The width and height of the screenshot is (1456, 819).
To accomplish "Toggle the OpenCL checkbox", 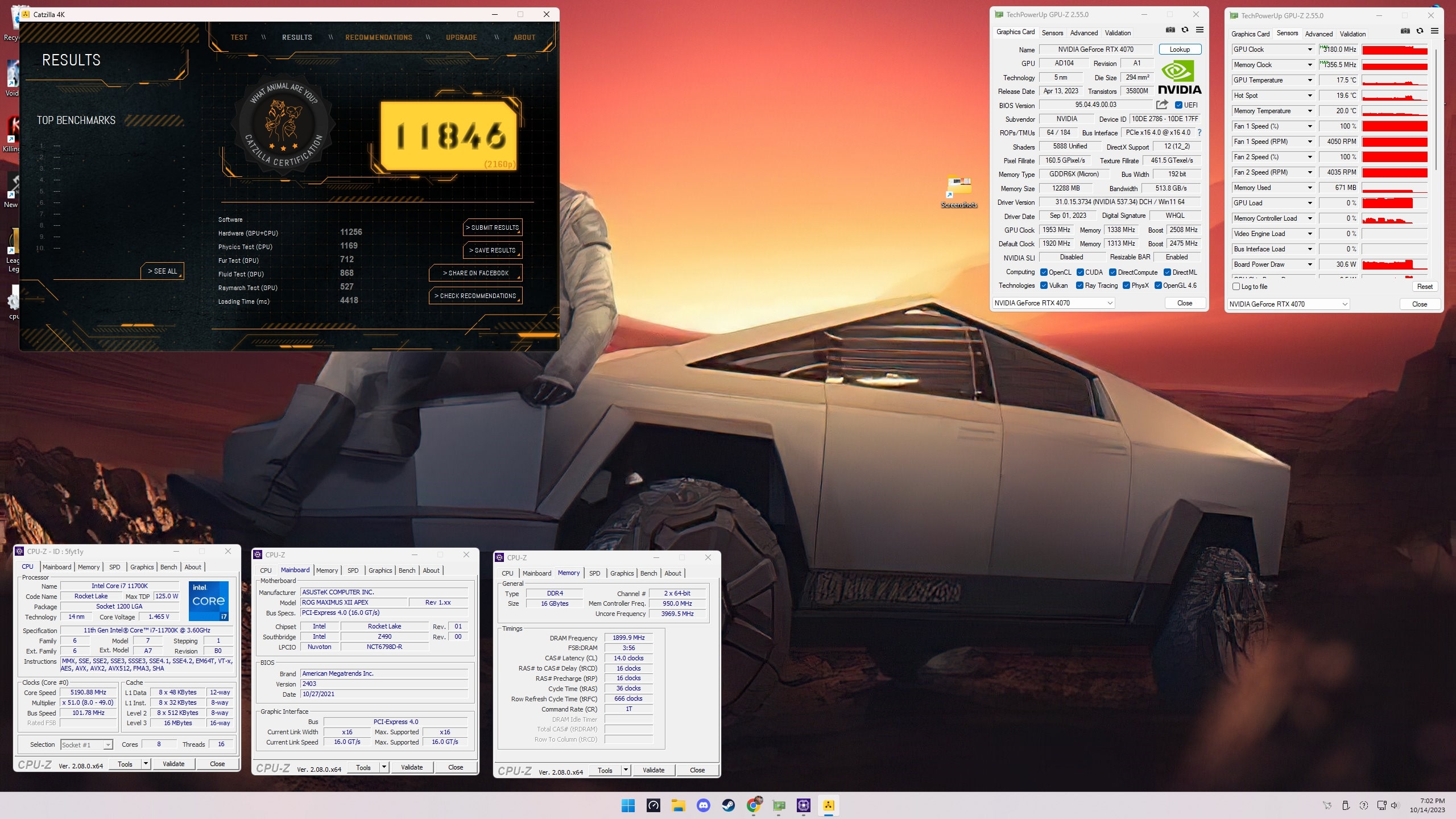I will coord(1044,272).
